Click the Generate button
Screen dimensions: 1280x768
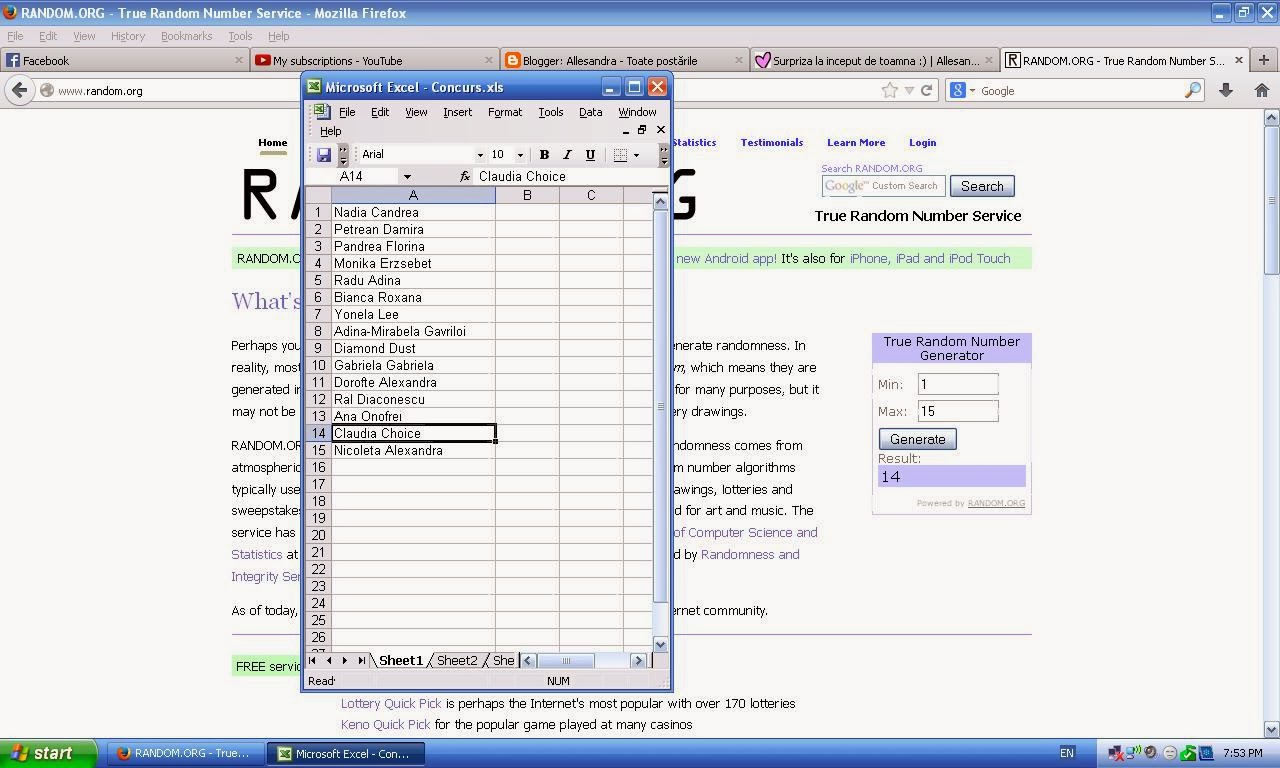pos(917,439)
